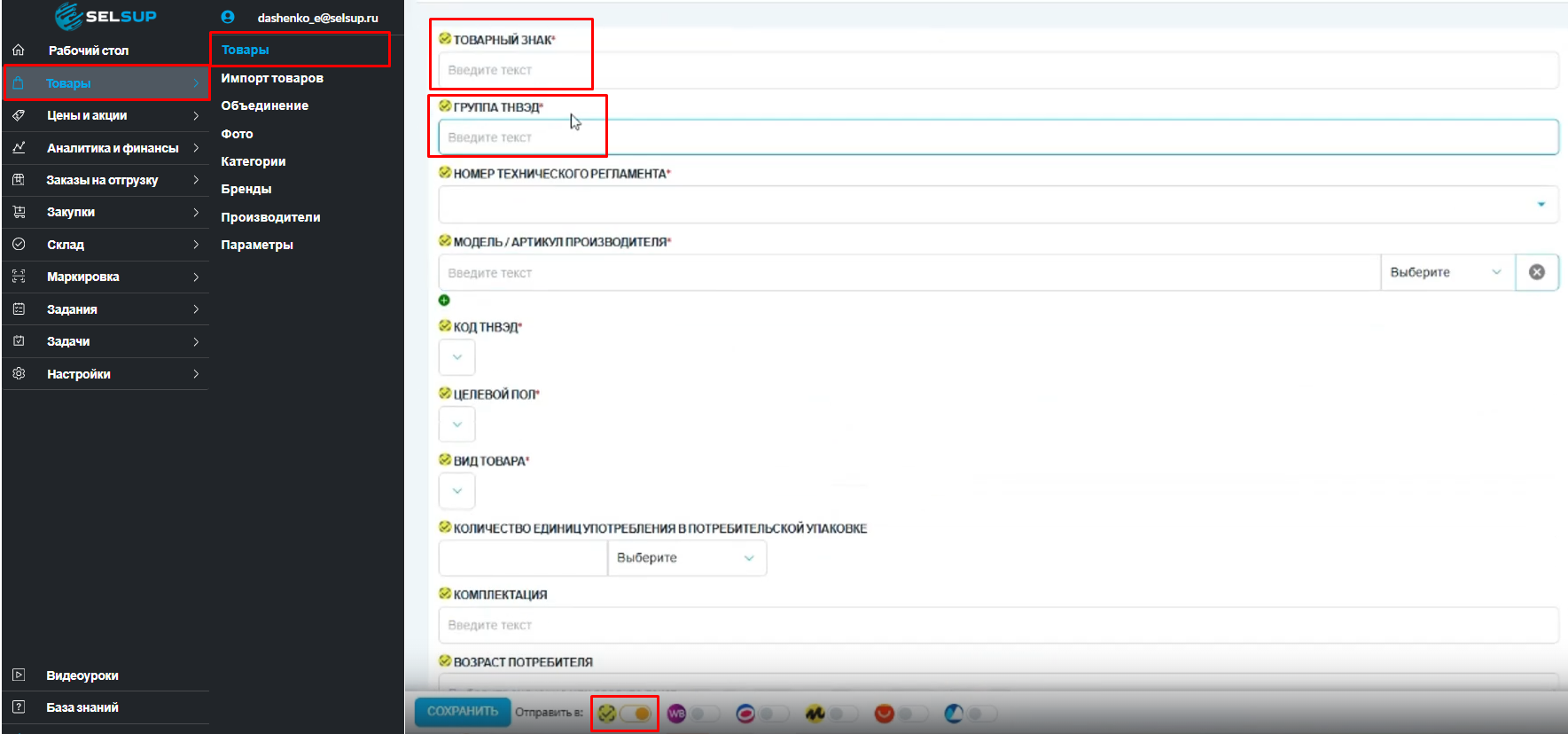Open Объединение submenu item
Image resolution: width=1568 pixels, height=734 pixels.
(265, 105)
